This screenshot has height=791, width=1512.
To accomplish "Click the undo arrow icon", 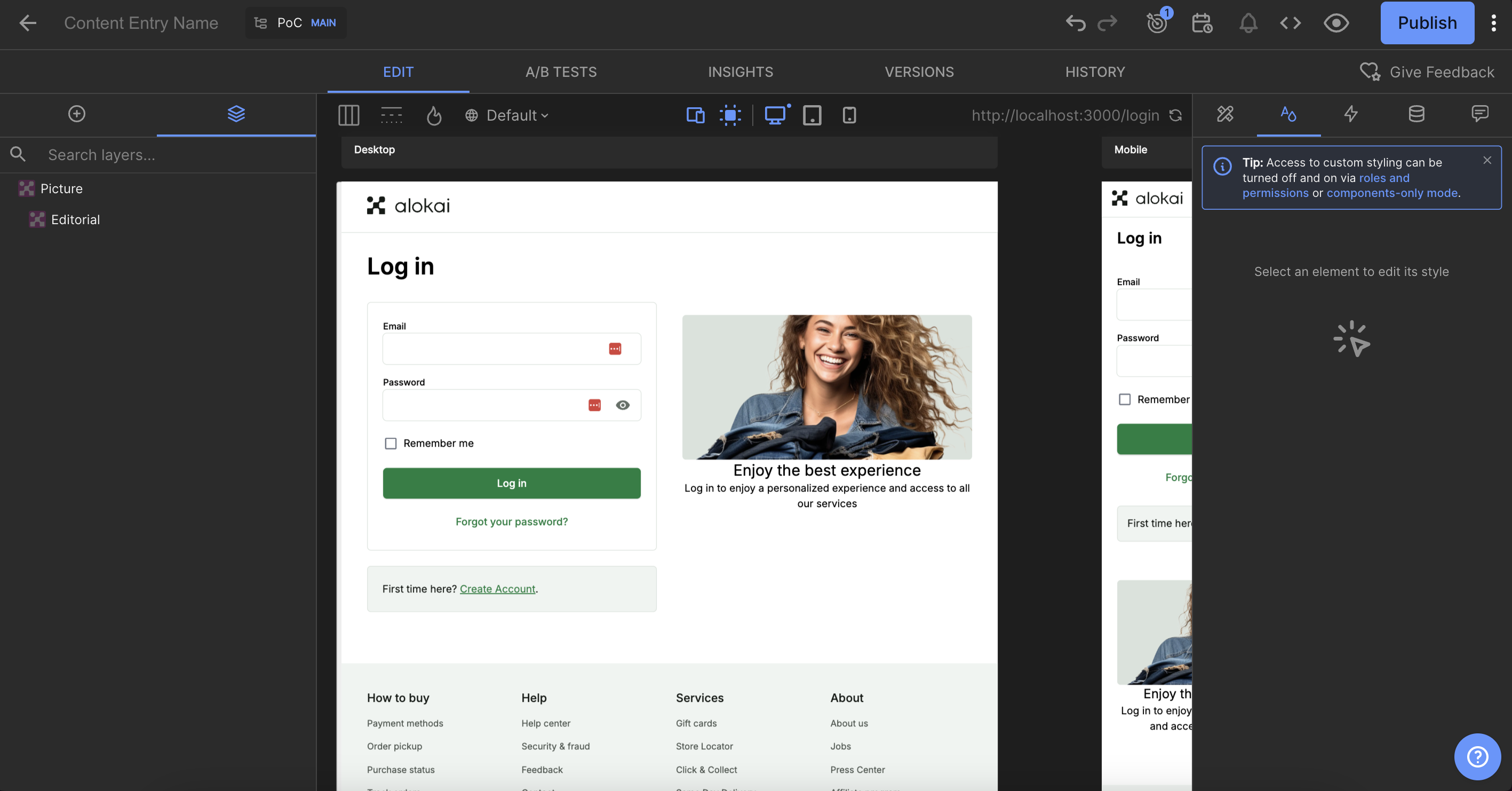I will [x=1075, y=23].
